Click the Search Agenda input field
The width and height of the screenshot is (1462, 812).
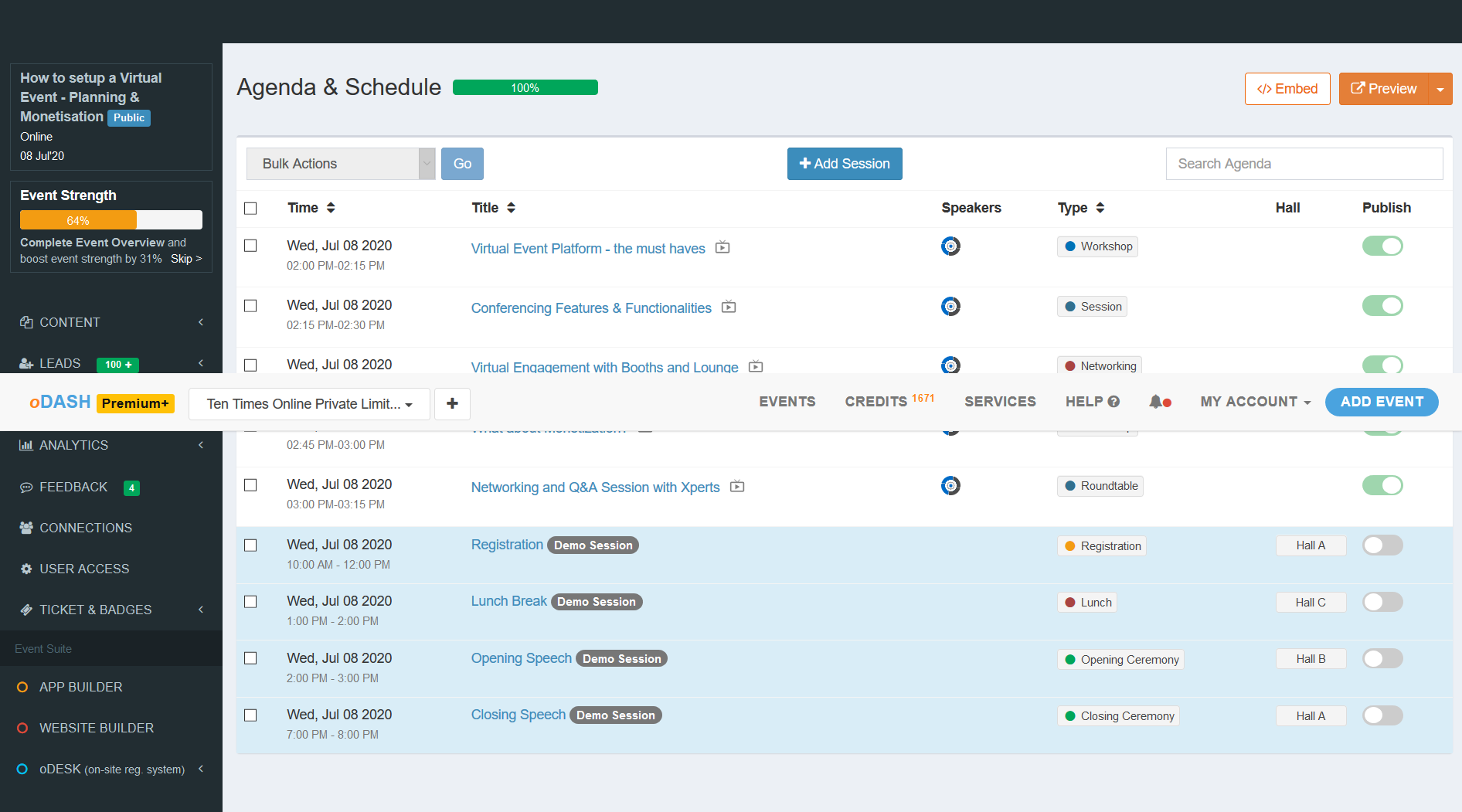coord(1304,164)
